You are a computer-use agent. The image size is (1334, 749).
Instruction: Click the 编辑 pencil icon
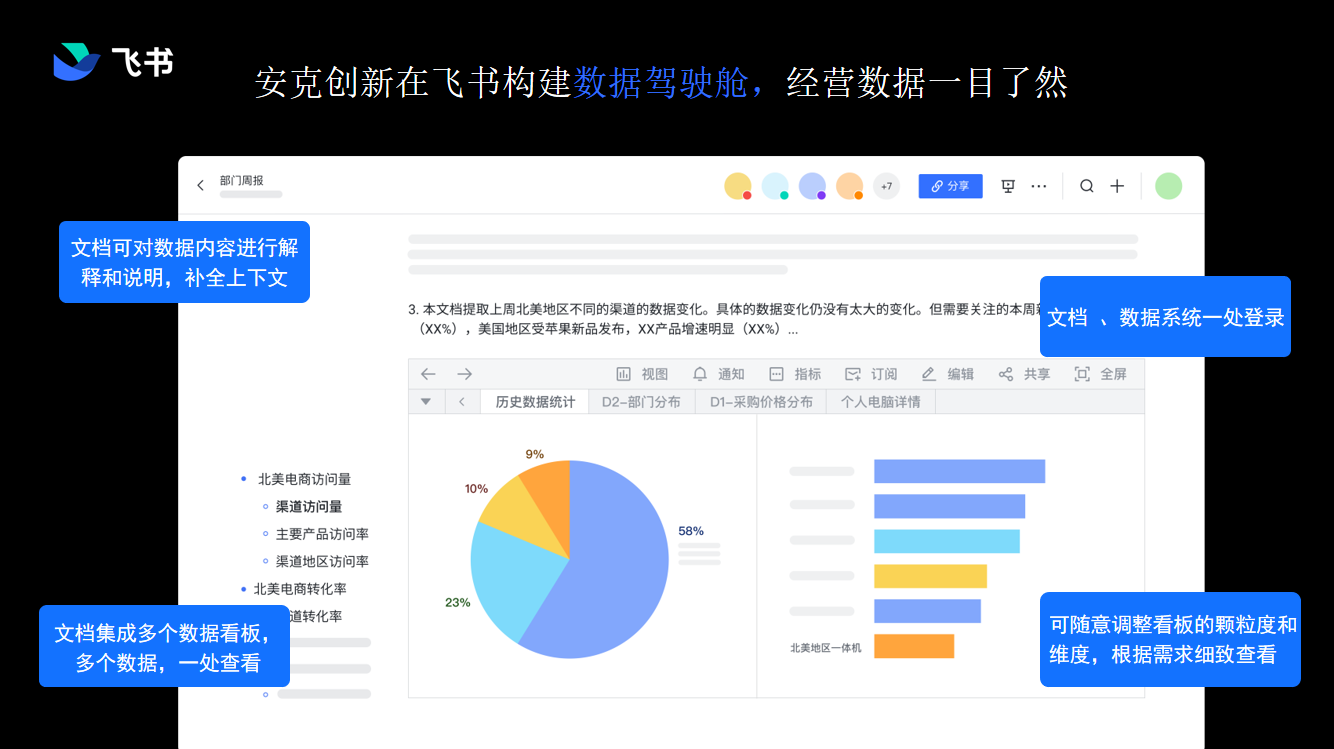pyautogui.click(x=928, y=374)
